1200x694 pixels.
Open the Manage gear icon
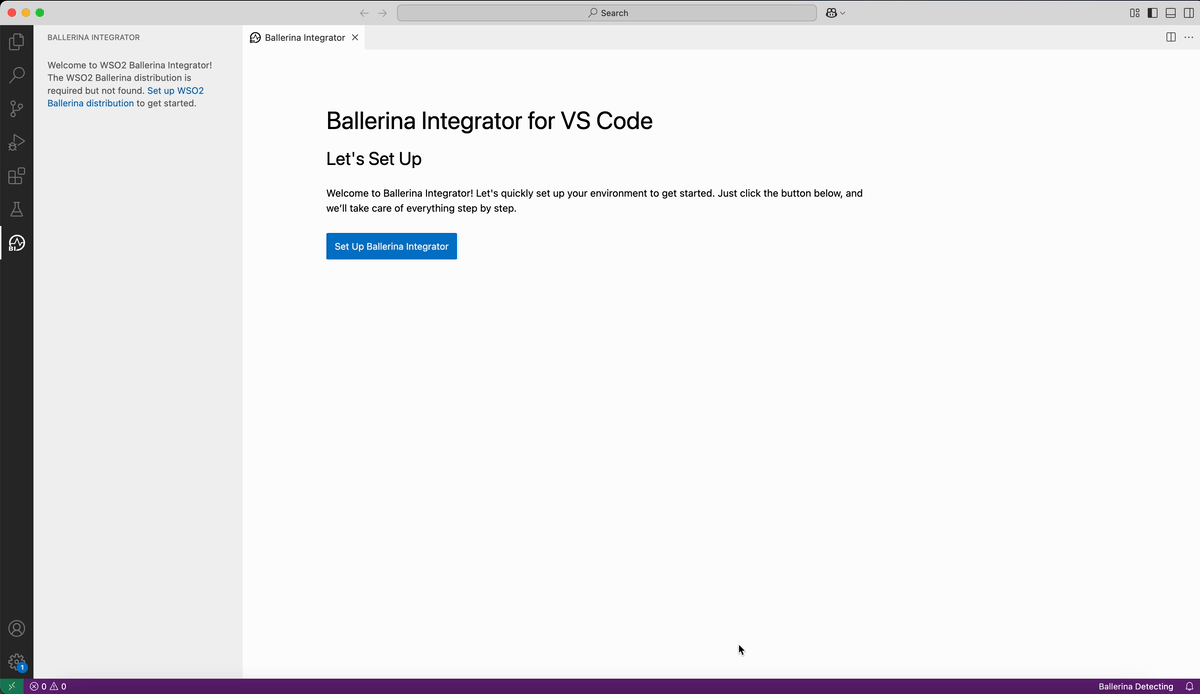16,662
